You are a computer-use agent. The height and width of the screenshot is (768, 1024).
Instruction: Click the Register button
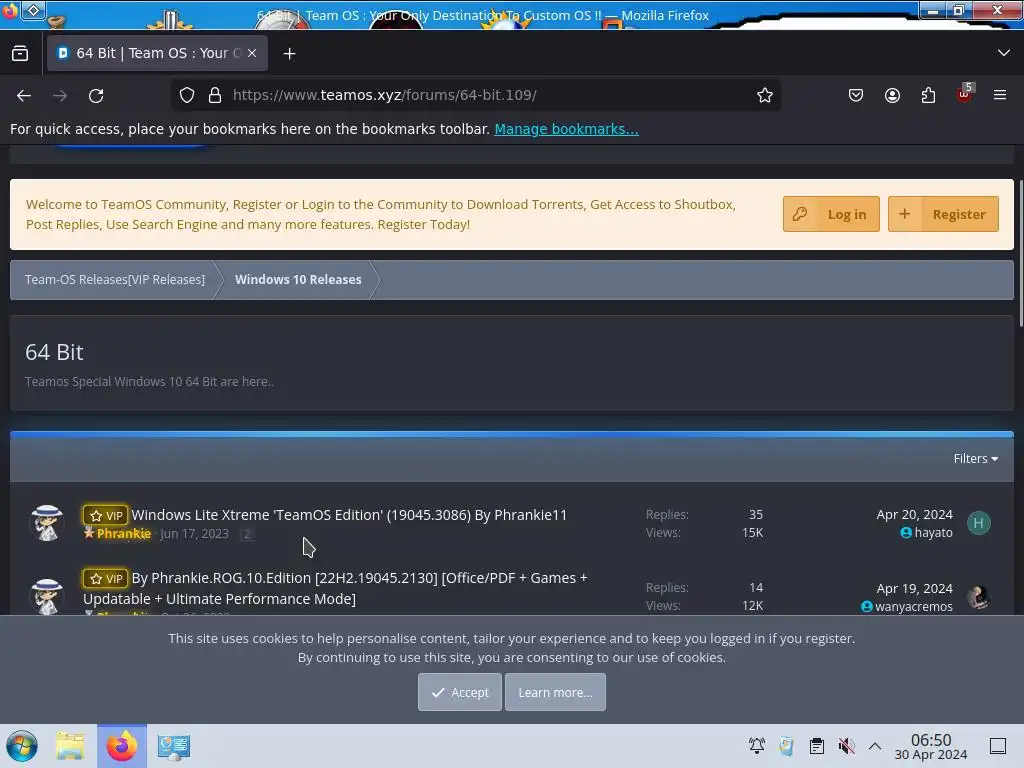(943, 214)
